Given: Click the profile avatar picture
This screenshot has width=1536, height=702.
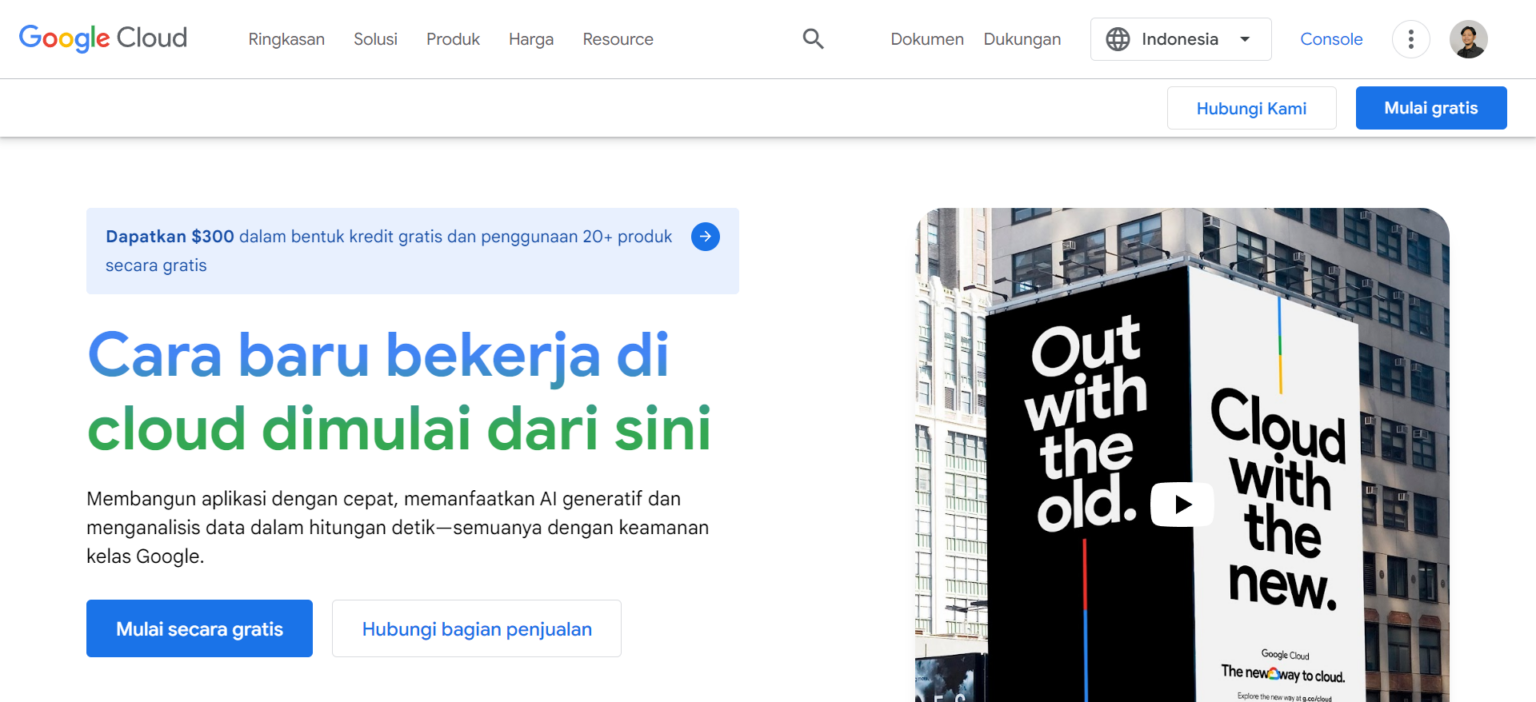Looking at the screenshot, I should [1468, 39].
